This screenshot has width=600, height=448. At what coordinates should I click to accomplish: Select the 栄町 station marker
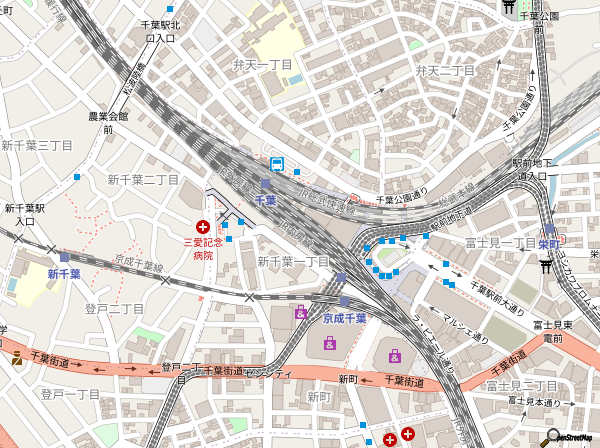(549, 229)
